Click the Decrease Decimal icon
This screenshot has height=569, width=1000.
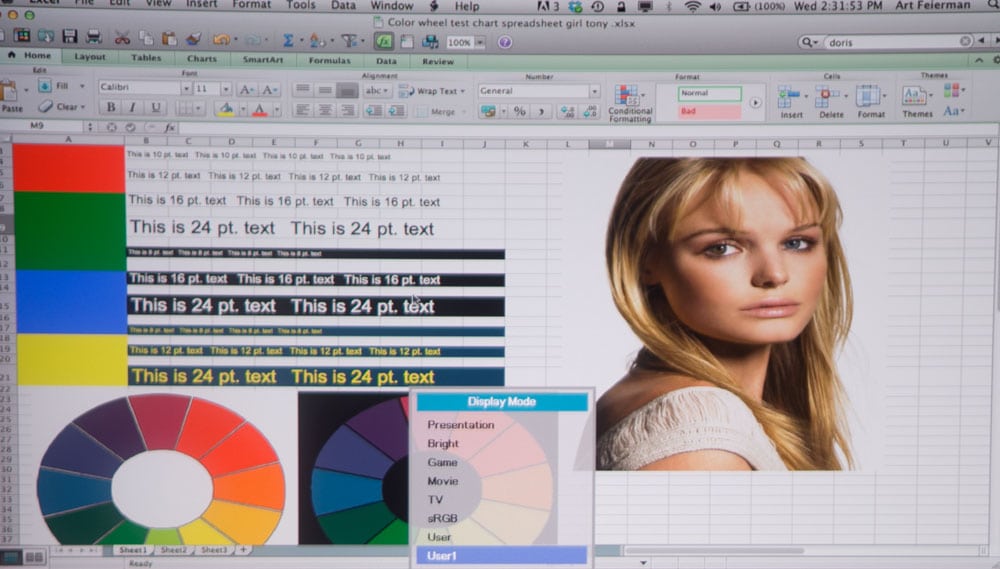(590, 112)
